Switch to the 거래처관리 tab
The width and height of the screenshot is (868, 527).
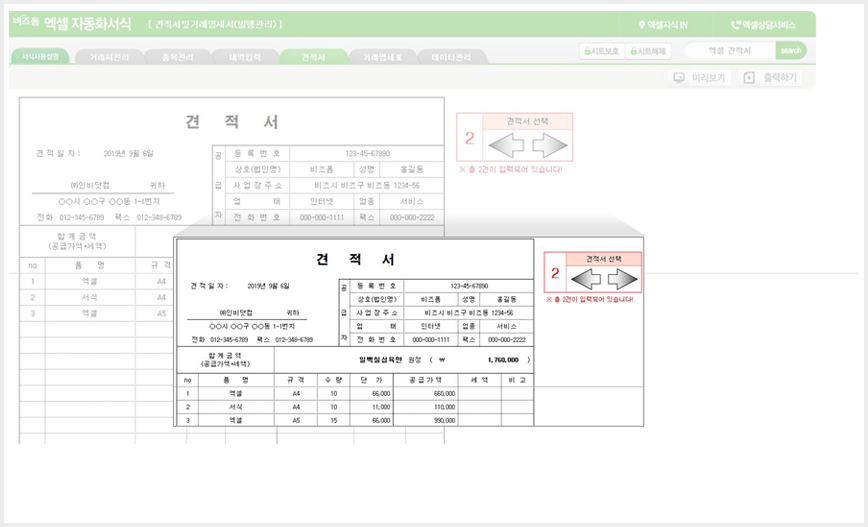[x=109, y=57]
